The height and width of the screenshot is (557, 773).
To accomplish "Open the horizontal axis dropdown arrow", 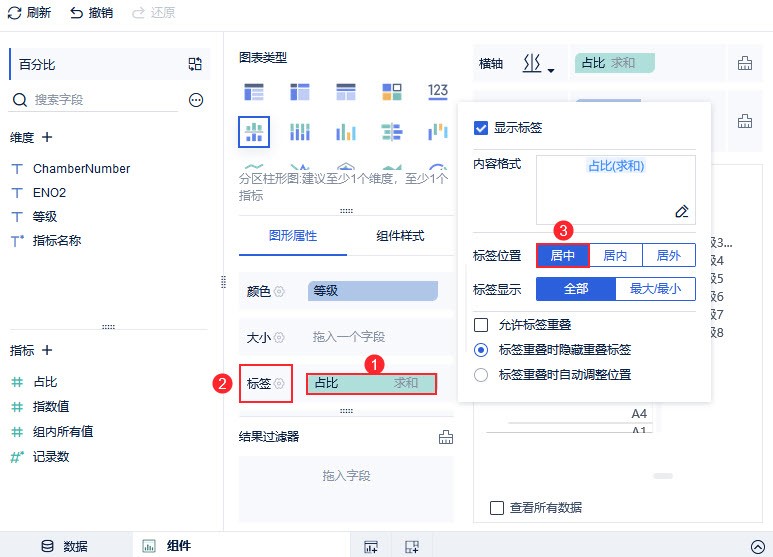I will tap(550, 70).
